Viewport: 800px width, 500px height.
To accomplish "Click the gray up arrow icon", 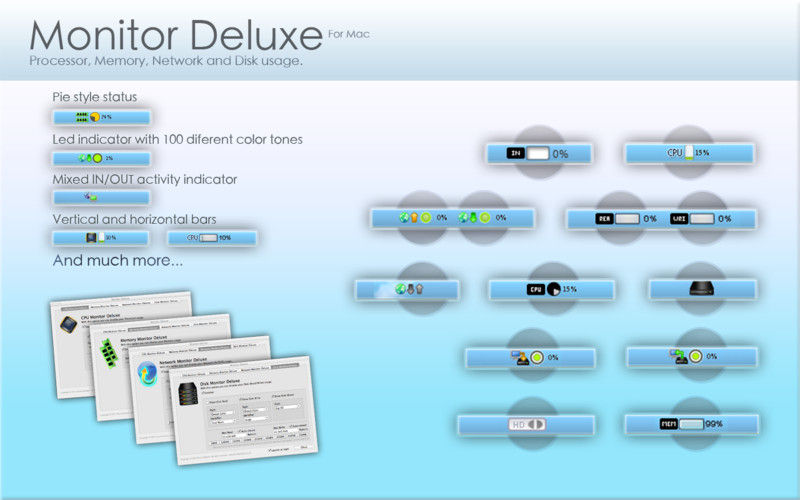I will (x=419, y=289).
